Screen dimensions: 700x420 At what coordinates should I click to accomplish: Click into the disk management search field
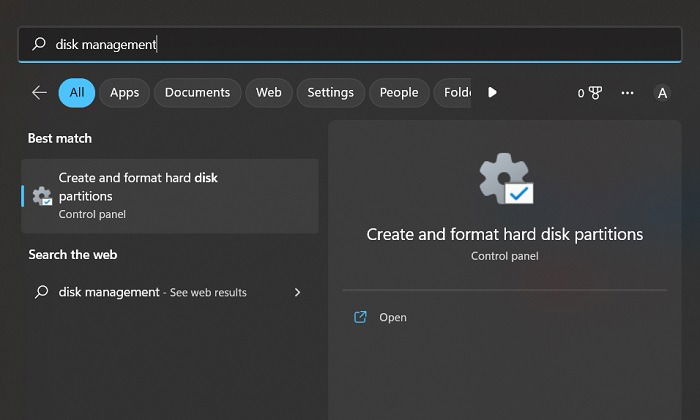click(350, 44)
